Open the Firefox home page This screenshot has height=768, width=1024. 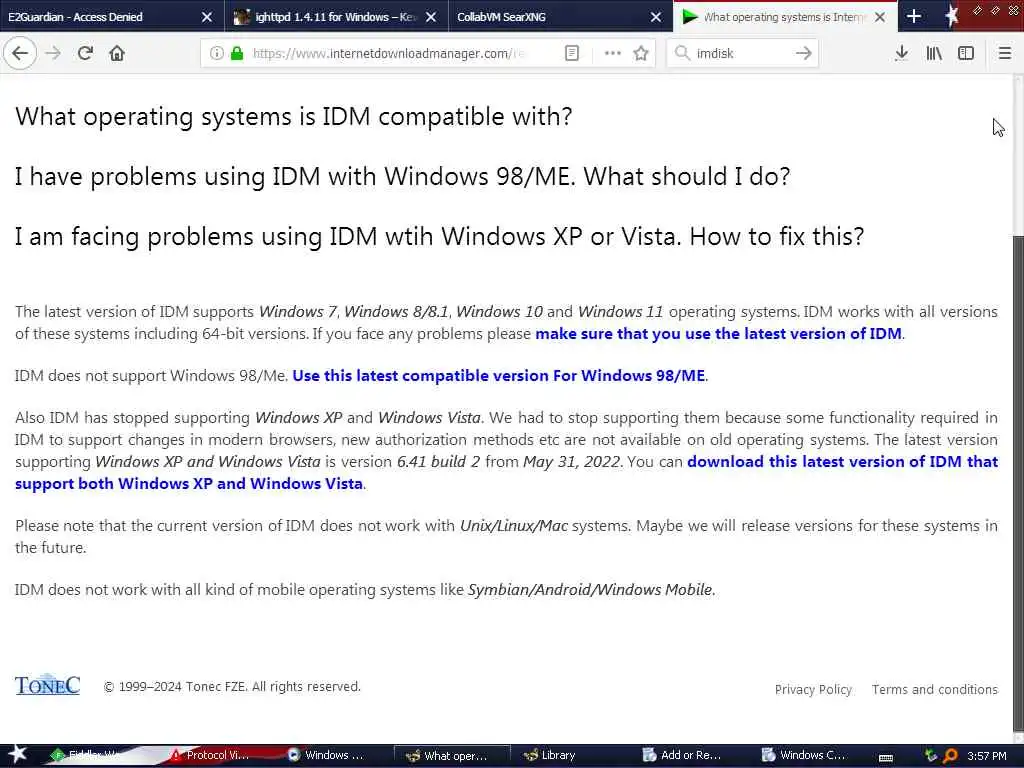click(x=117, y=53)
